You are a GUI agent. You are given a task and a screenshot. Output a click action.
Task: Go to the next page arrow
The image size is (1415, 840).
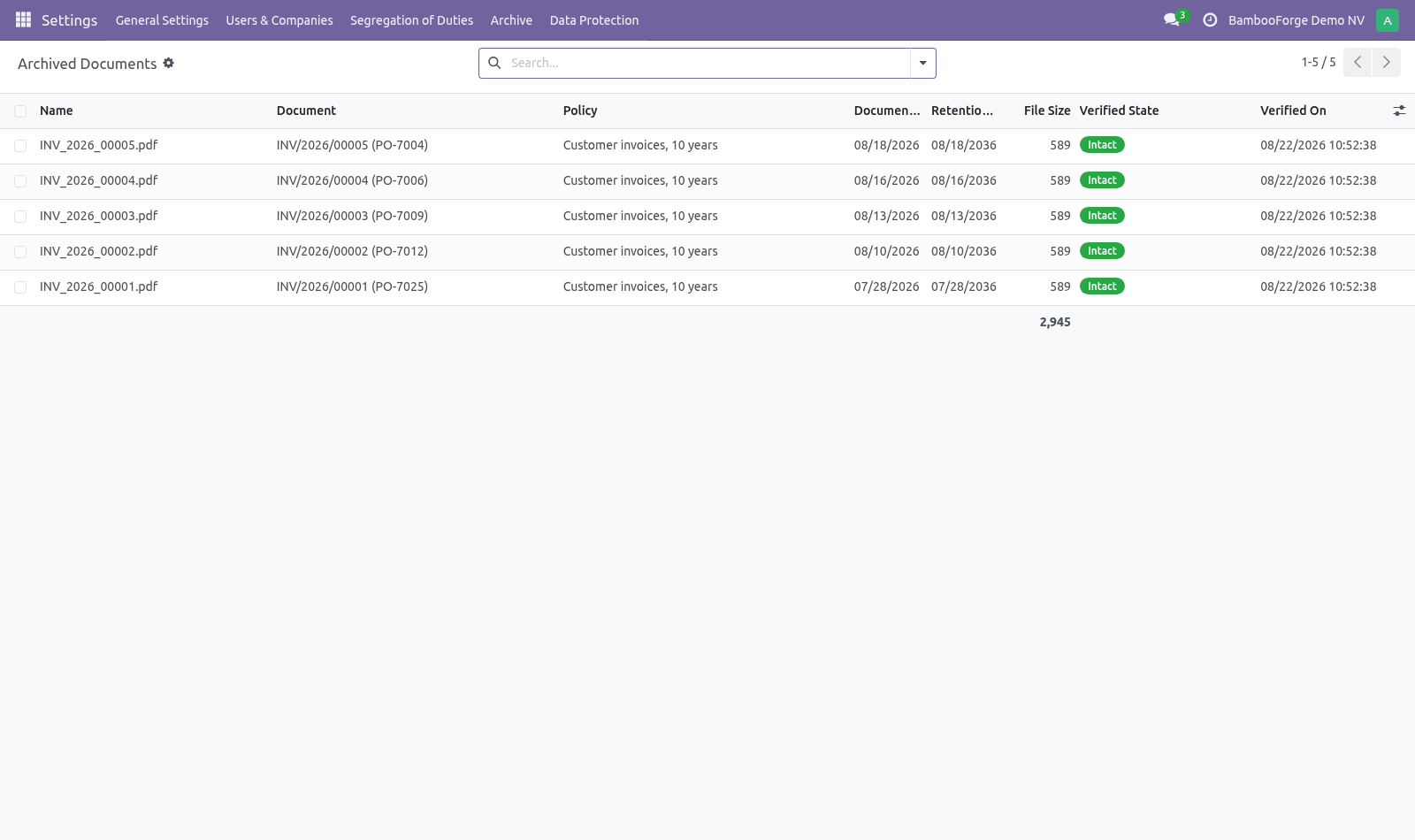pos(1386,62)
